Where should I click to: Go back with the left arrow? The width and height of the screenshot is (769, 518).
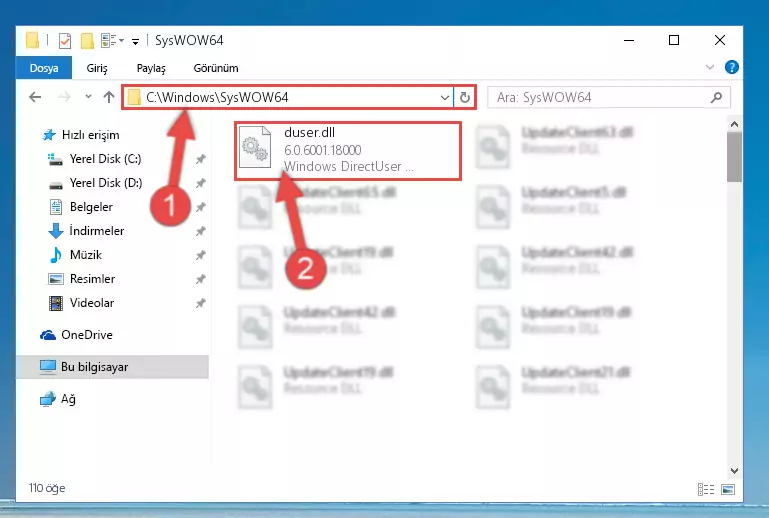point(35,97)
